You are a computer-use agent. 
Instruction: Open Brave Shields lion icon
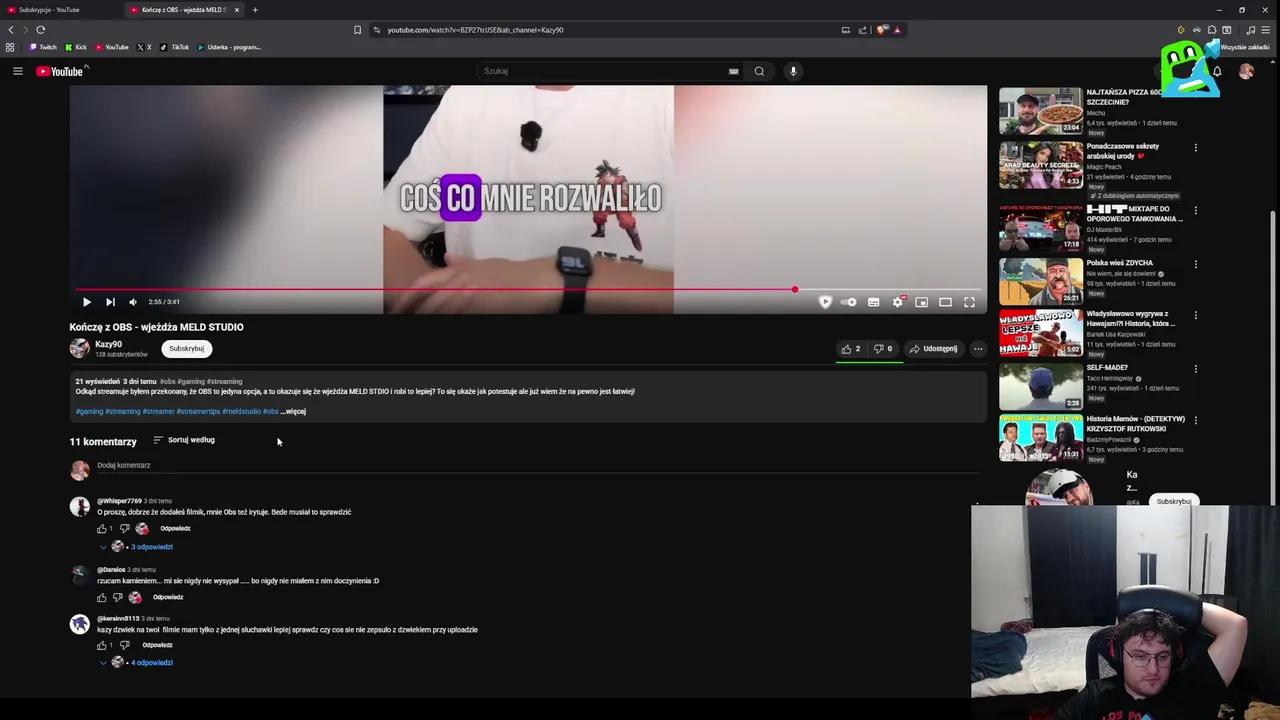pyautogui.click(x=881, y=30)
